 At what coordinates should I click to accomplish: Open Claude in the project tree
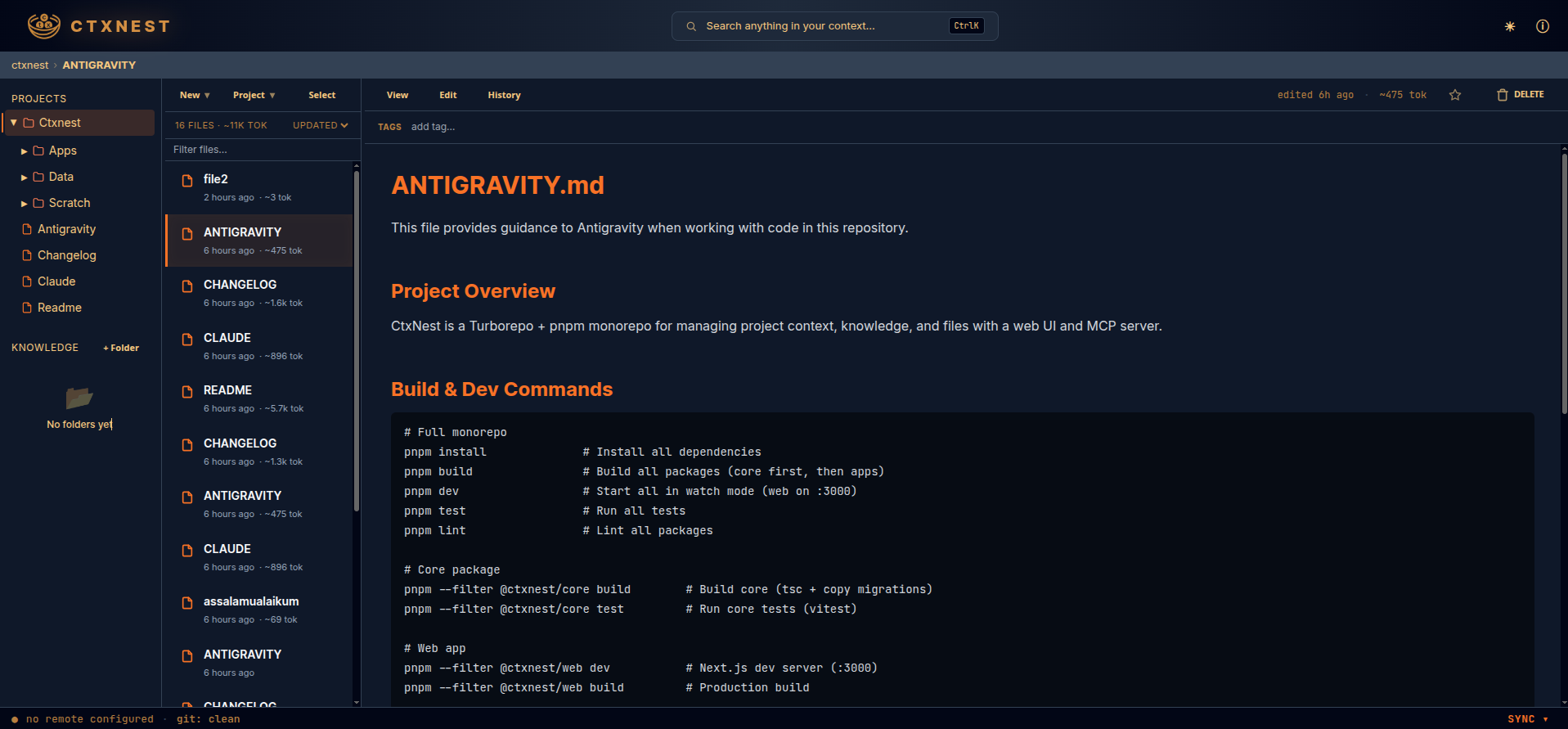[x=56, y=281]
